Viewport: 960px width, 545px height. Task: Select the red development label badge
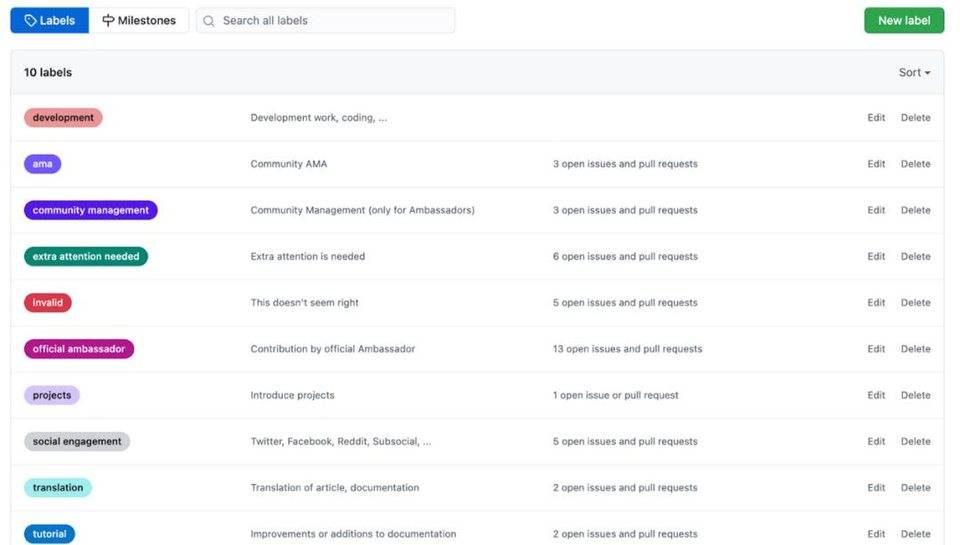(x=63, y=118)
